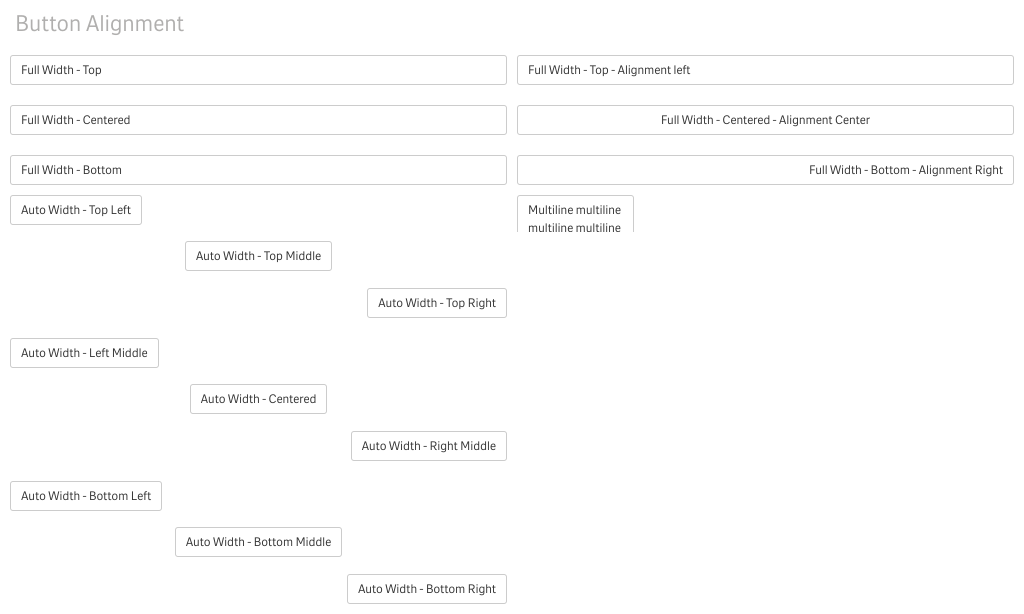The image size is (1024, 614).
Task: Click the Button Alignment heading
Action: (100, 24)
